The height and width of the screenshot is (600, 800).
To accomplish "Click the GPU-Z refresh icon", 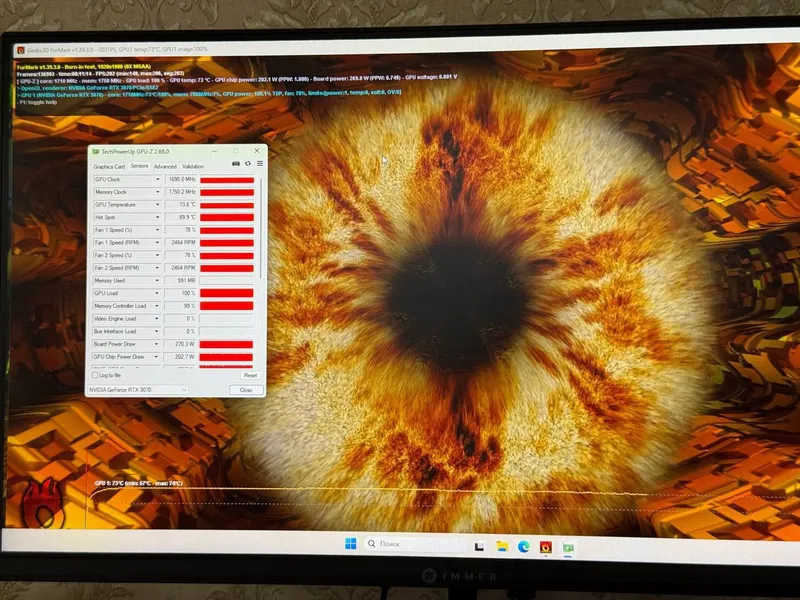I will (x=248, y=164).
